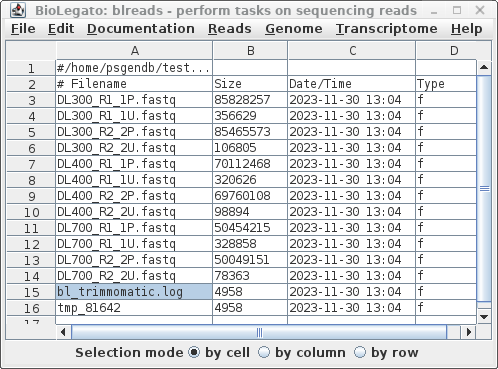Click the vertical scrollbar up arrow
The height and width of the screenshot is (369, 498).
484,68
